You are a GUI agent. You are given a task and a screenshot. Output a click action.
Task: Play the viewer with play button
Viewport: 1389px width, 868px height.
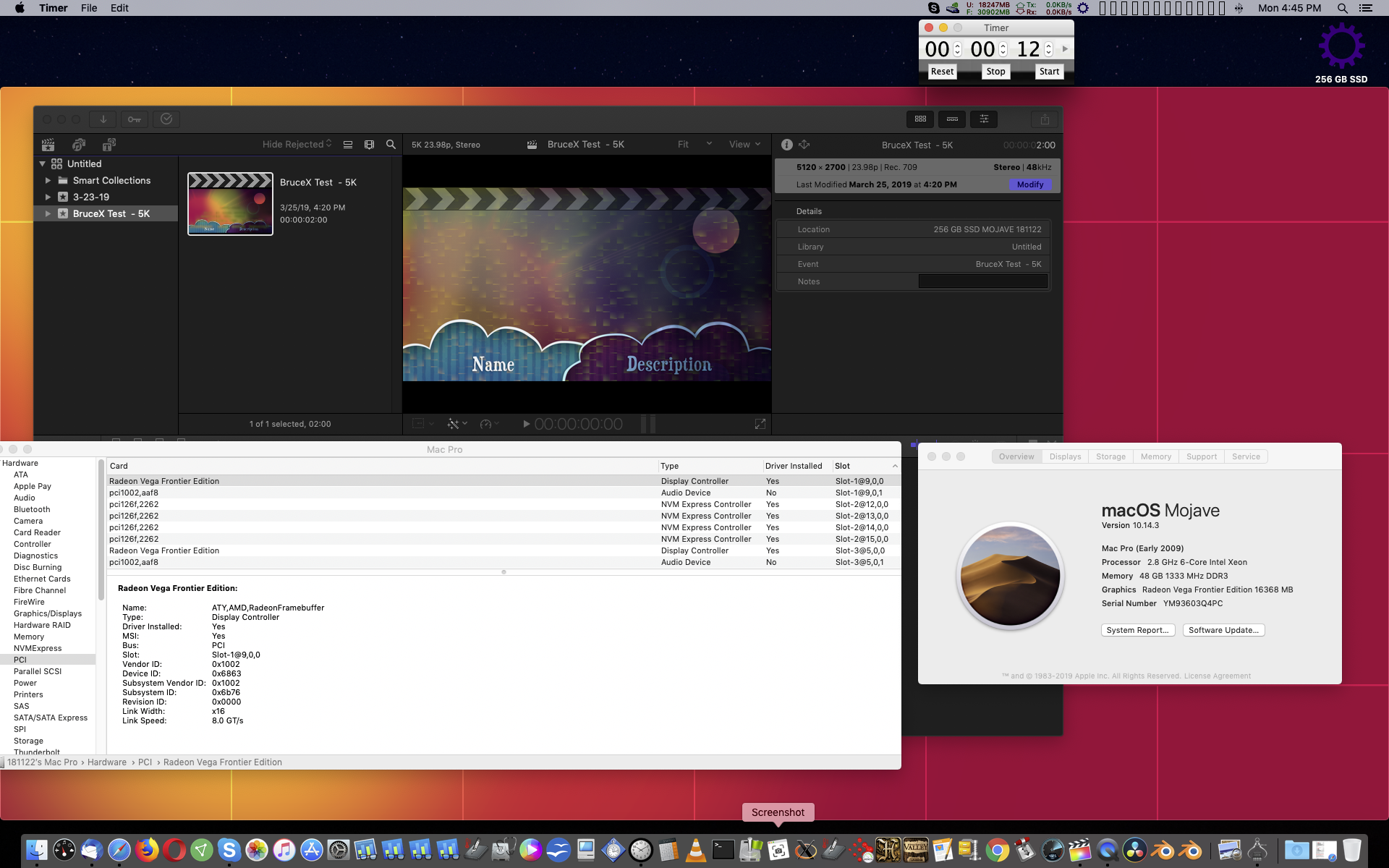point(526,424)
